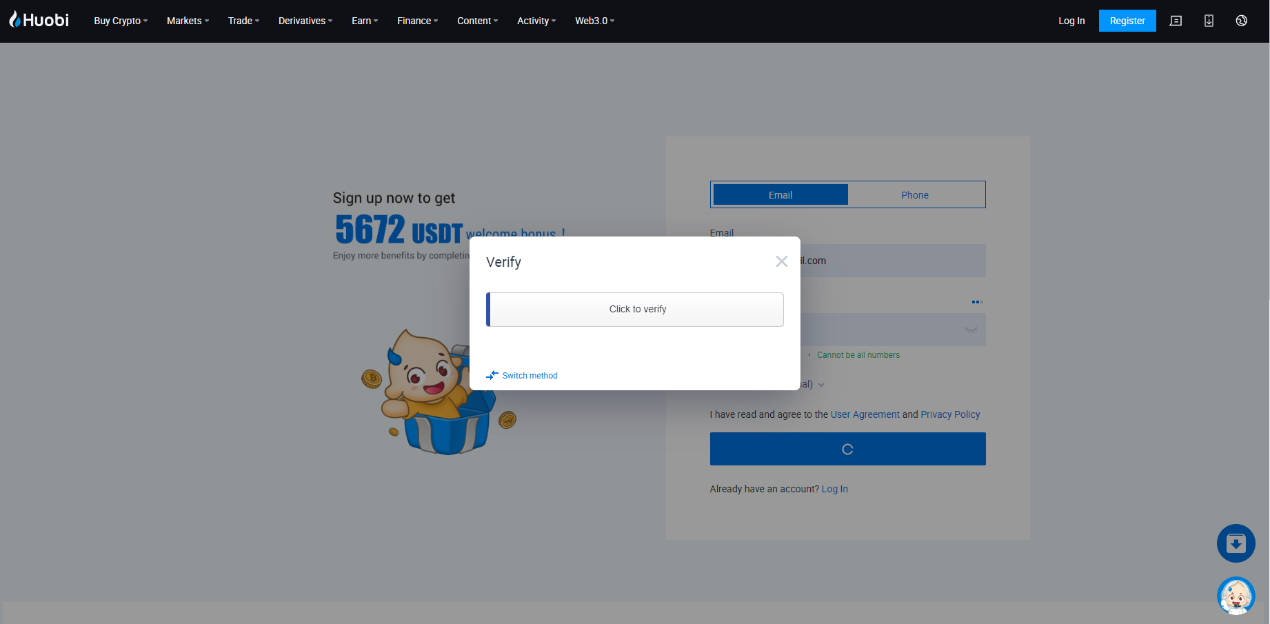Open the Web3.0 dropdown menu
The image size is (1270, 624).
[x=594, y=21]
